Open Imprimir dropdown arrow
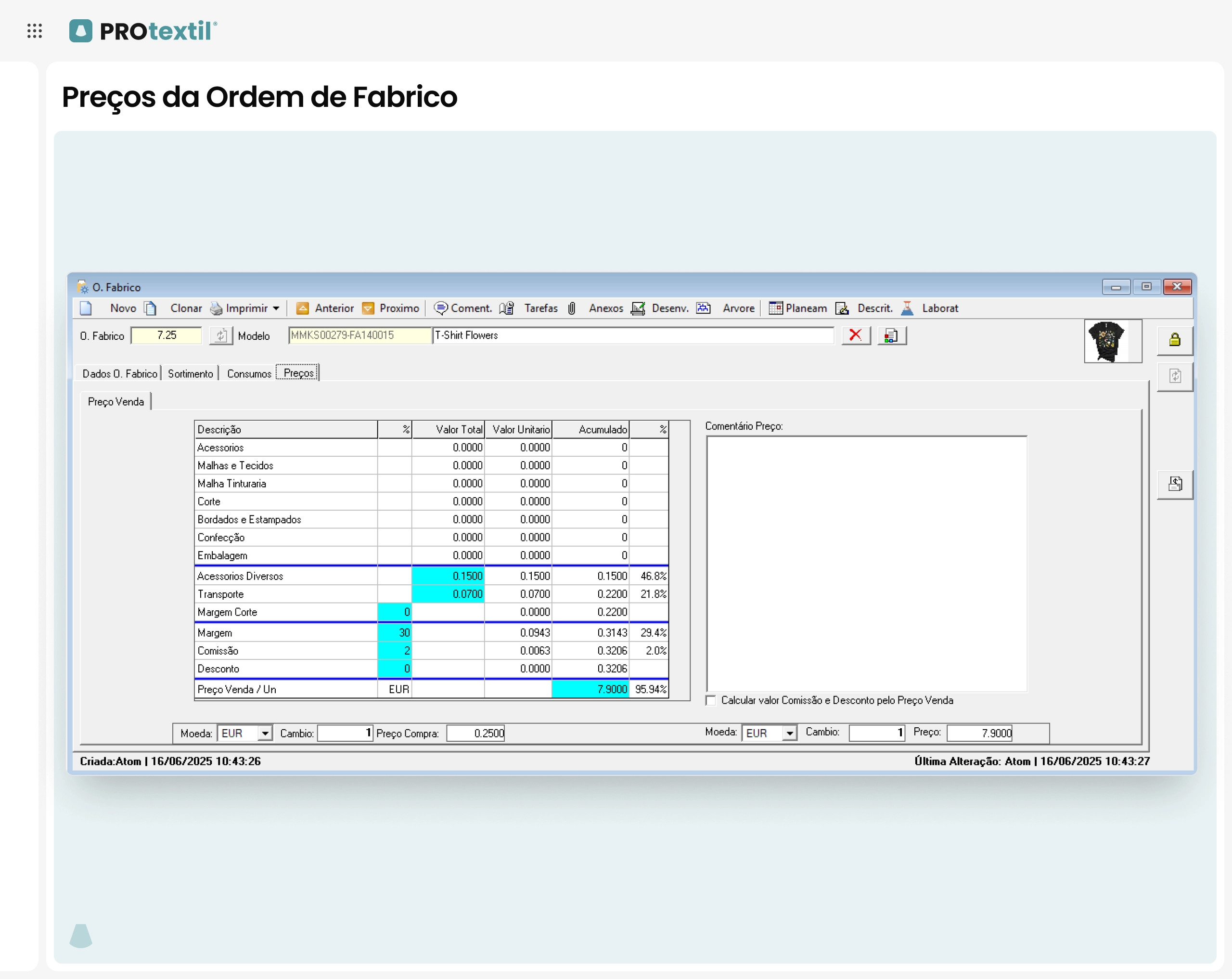The width and height of the screenshot is (1232, 979). click(x=277, y=309)
